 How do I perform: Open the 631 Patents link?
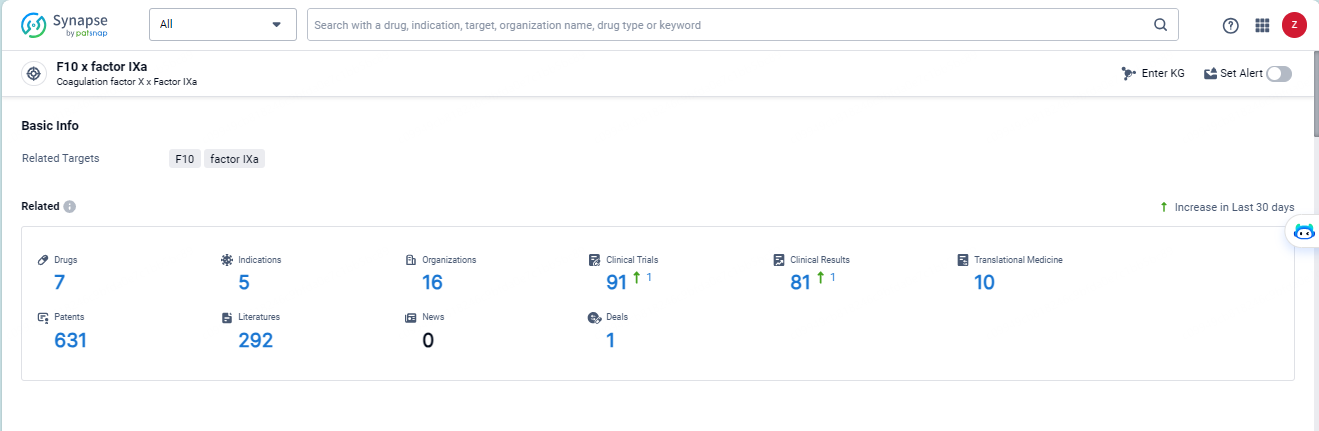click(x=70, y=341)
